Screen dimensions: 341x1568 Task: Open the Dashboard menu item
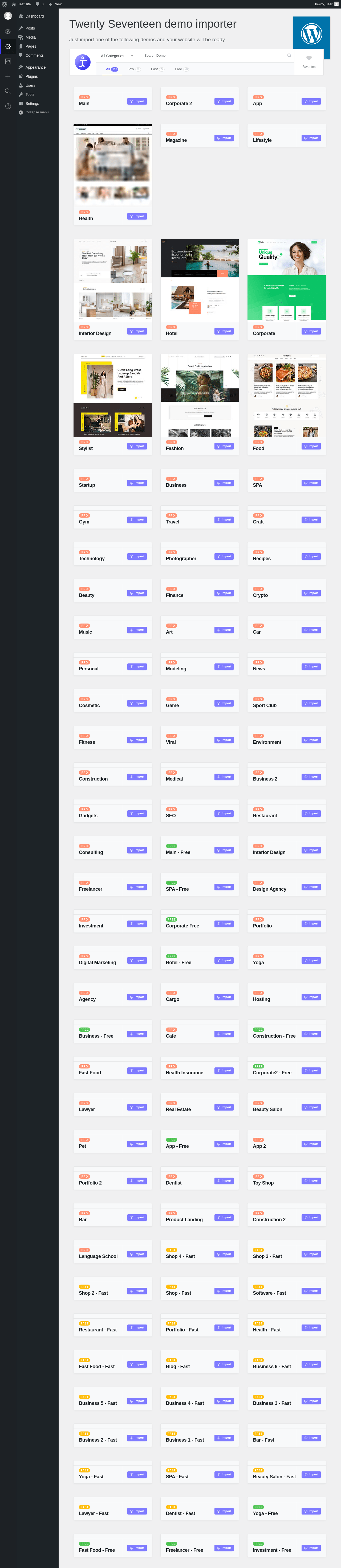pyautogui.click(x=34, y=16)
